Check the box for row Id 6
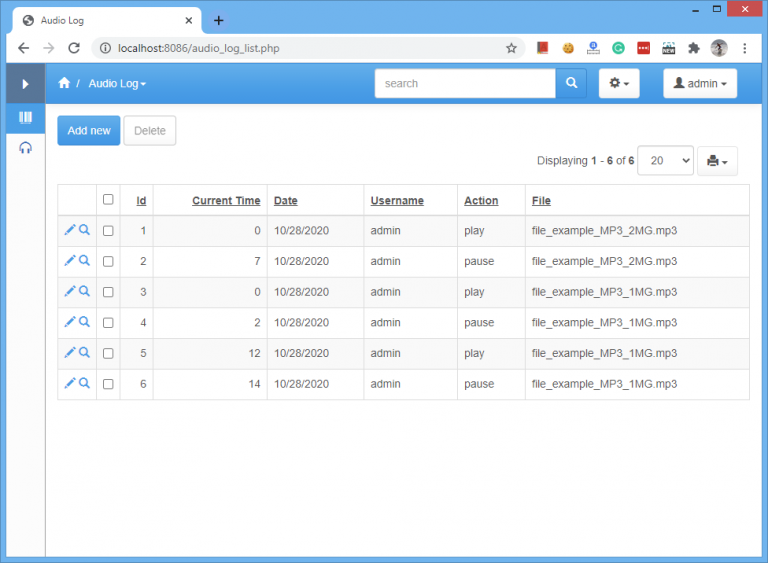Screen dimensions: 768x563 point(108,384)
